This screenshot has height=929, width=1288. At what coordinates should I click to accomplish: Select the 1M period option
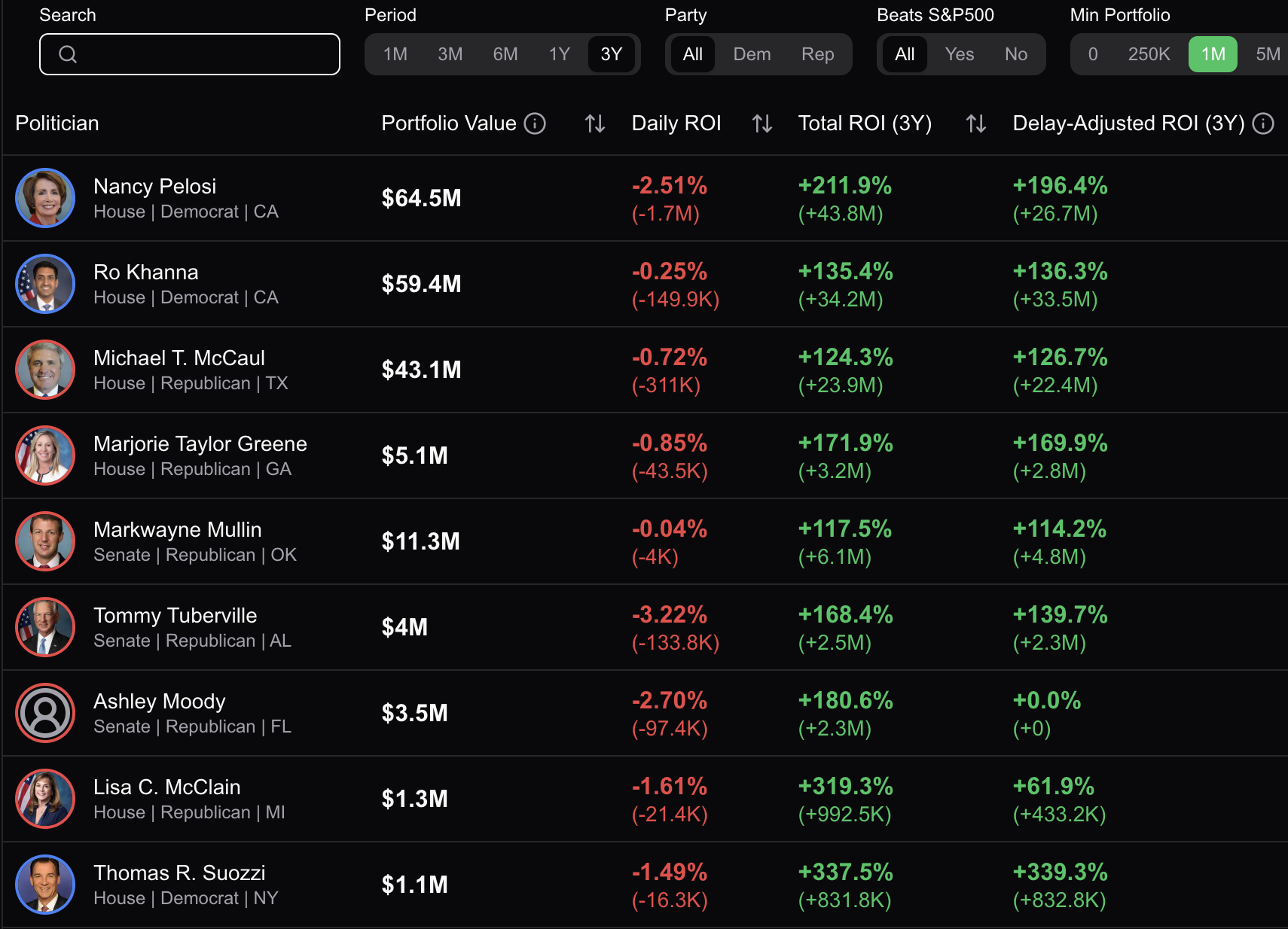point(395,54)
